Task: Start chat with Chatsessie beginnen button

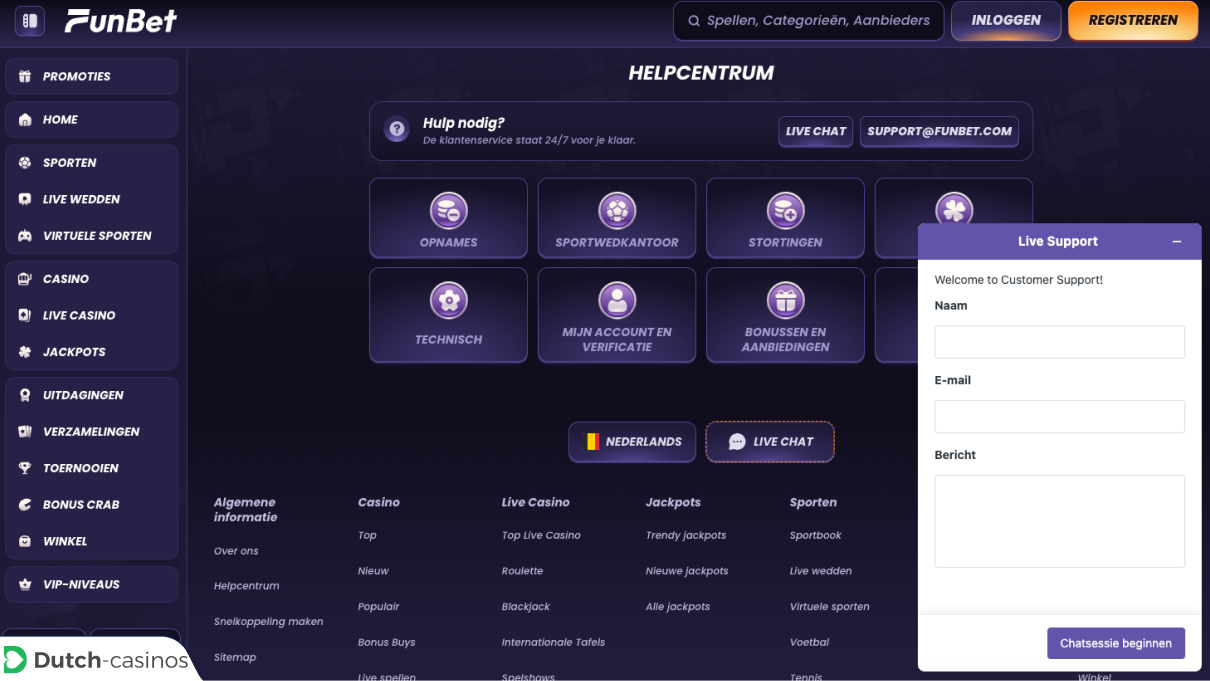Action: point(1116,643)
